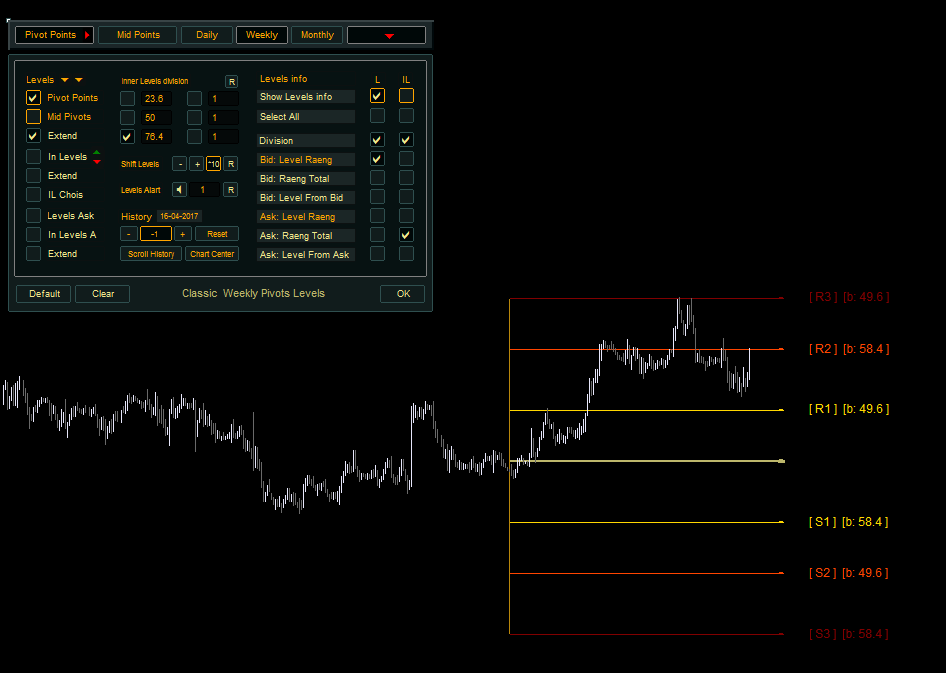Viewport: 946px width, 673px height.
Task: Open the red arrow dropdown in top bar
Action: coord(386,35)
